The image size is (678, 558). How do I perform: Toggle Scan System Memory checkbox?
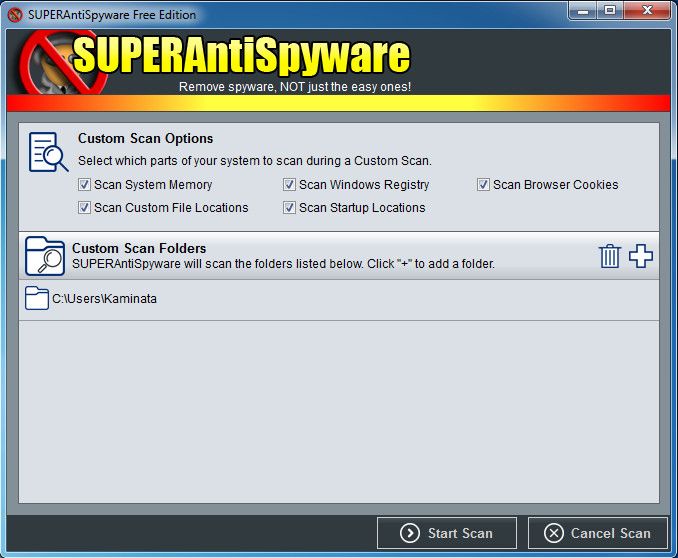(x=84, y=185)
